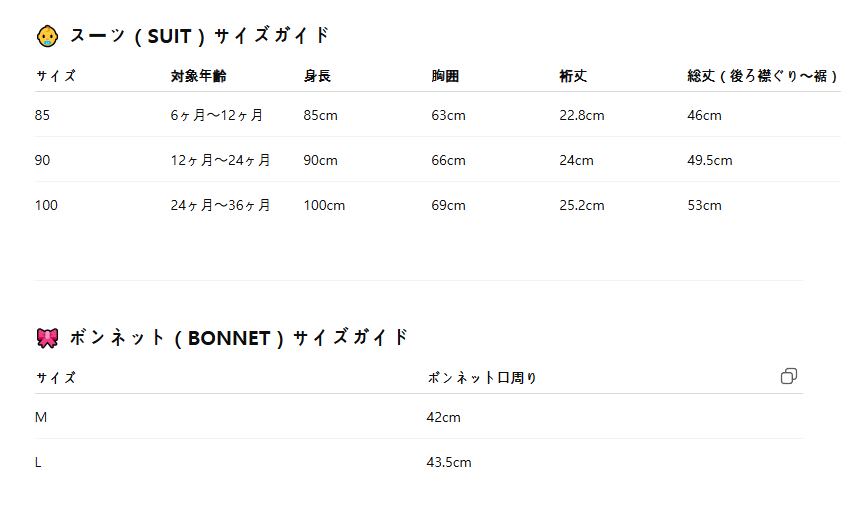Select the ボンネット (BONNET) サイズガイド heading
This screenshot has width=866, height=505.
coord(239,338)
